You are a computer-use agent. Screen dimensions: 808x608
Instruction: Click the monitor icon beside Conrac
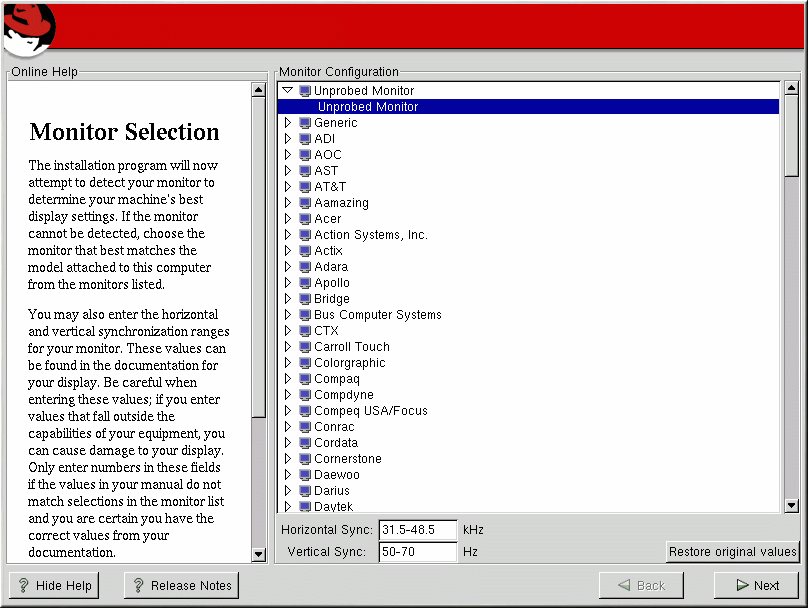[x=305, y=427]
